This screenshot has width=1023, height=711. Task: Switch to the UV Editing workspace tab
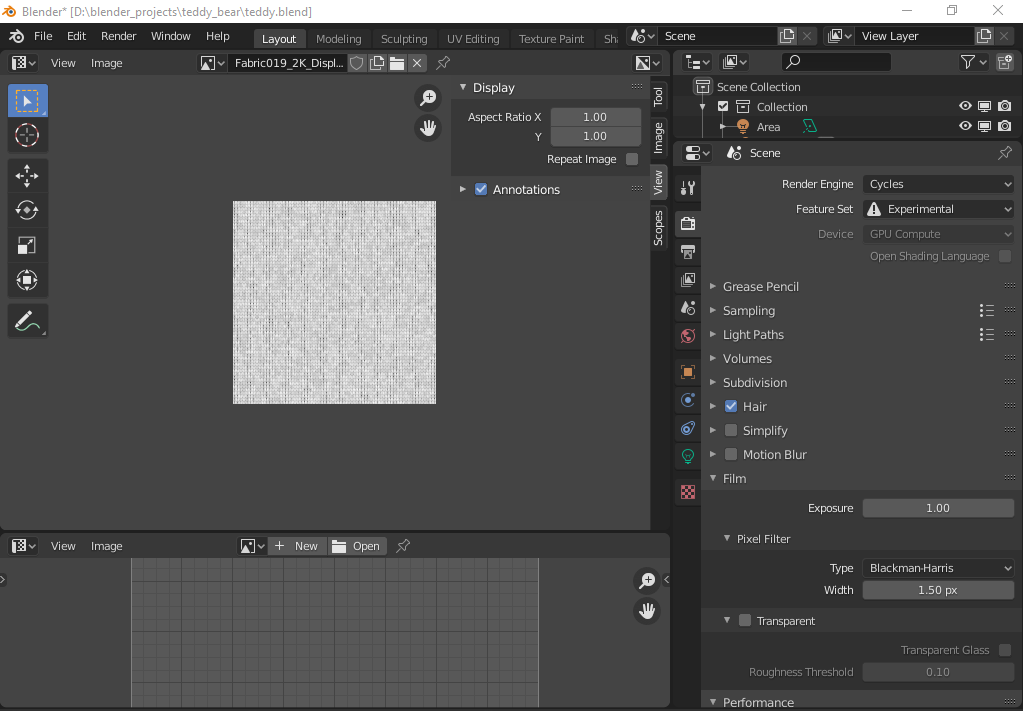(x=472, y=38)
